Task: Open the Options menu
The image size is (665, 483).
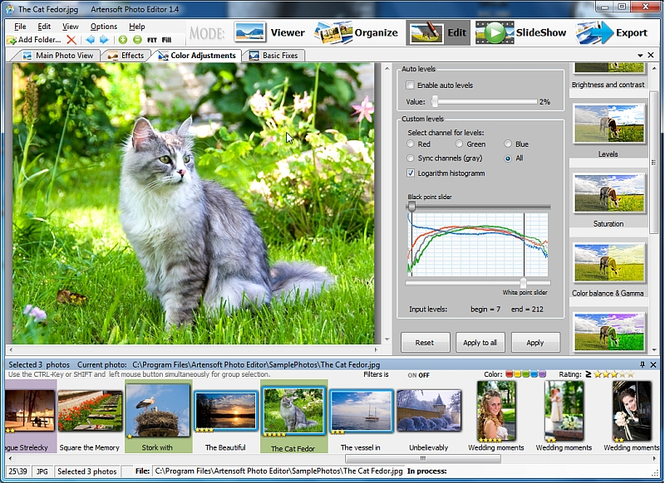Action: [x=103, y=26]
